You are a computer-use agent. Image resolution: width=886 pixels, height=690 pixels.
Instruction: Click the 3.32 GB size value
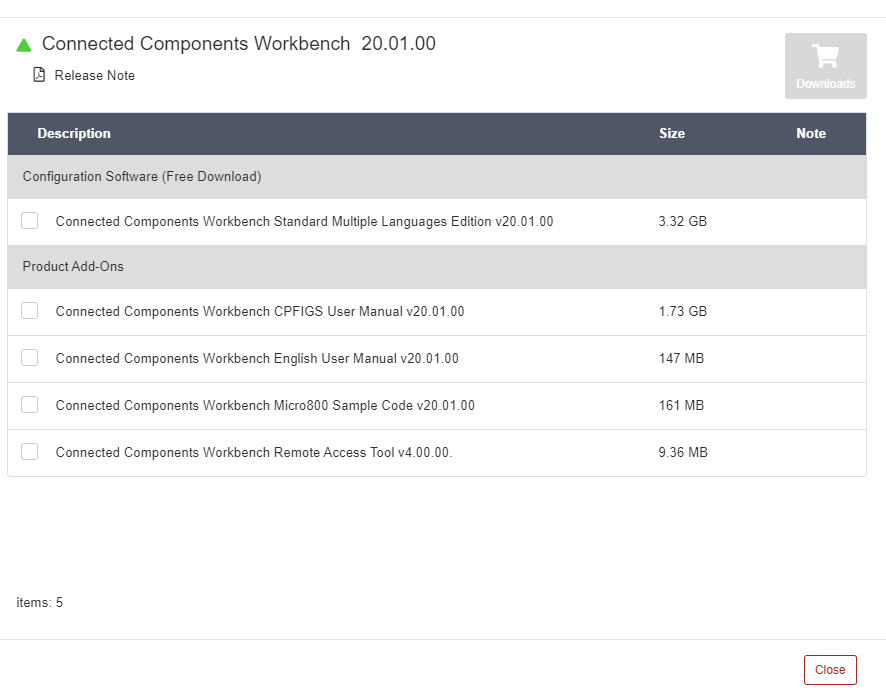click(x=683, y=221)
